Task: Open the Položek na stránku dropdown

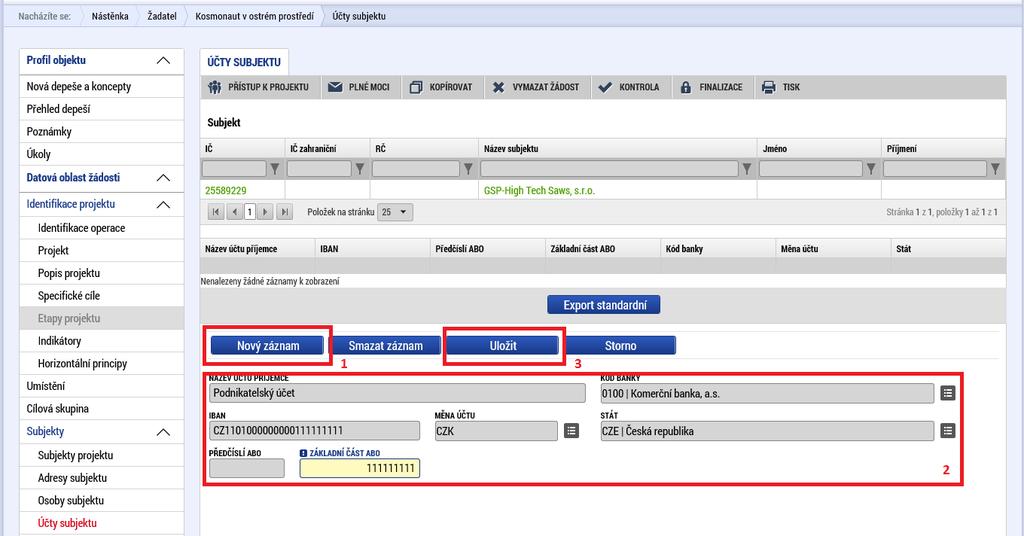Action: coord(395,212)
